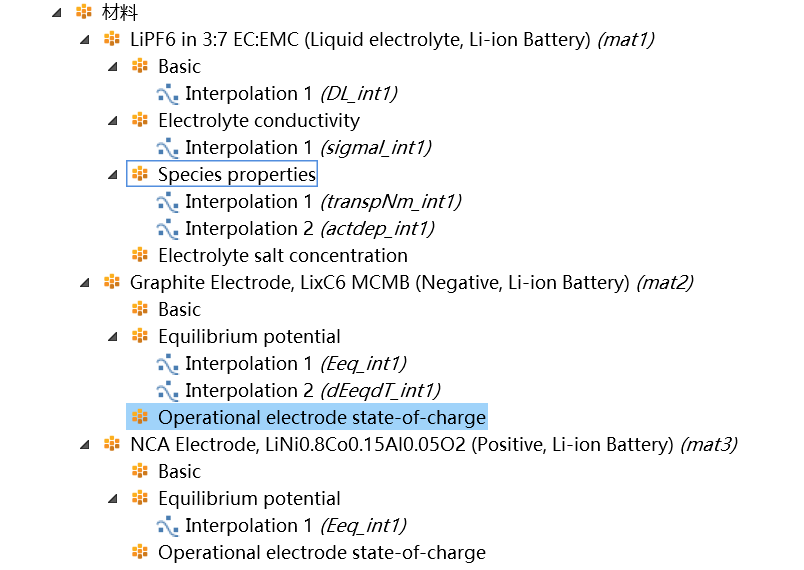The width and height of the screenshot is (804, 570).
Task: Click the Graphite Electrode material icon
Action: (111, 283)
